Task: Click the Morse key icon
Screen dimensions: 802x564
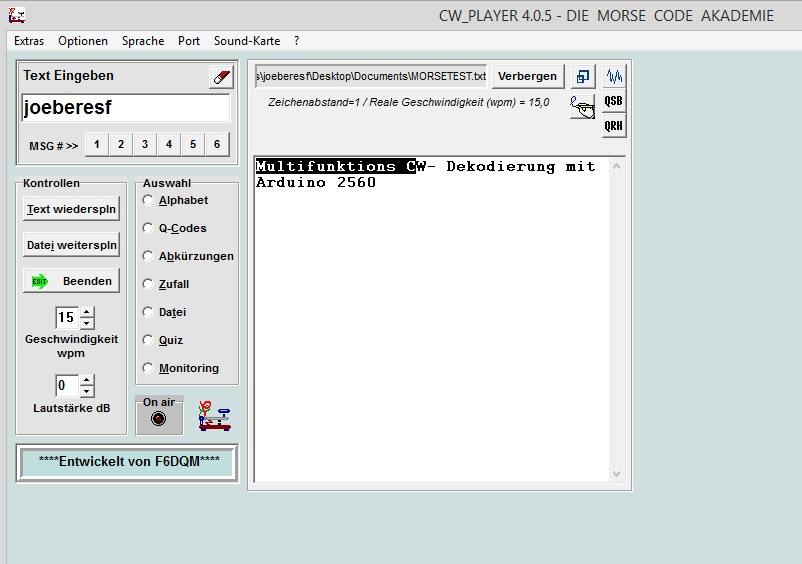Action: coord(214,416)
